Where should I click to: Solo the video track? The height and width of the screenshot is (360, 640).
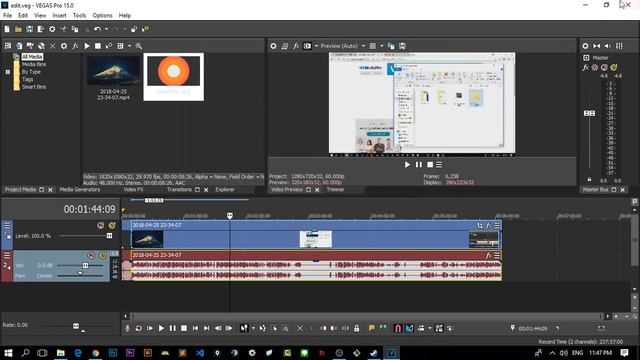tap(112, 225)
